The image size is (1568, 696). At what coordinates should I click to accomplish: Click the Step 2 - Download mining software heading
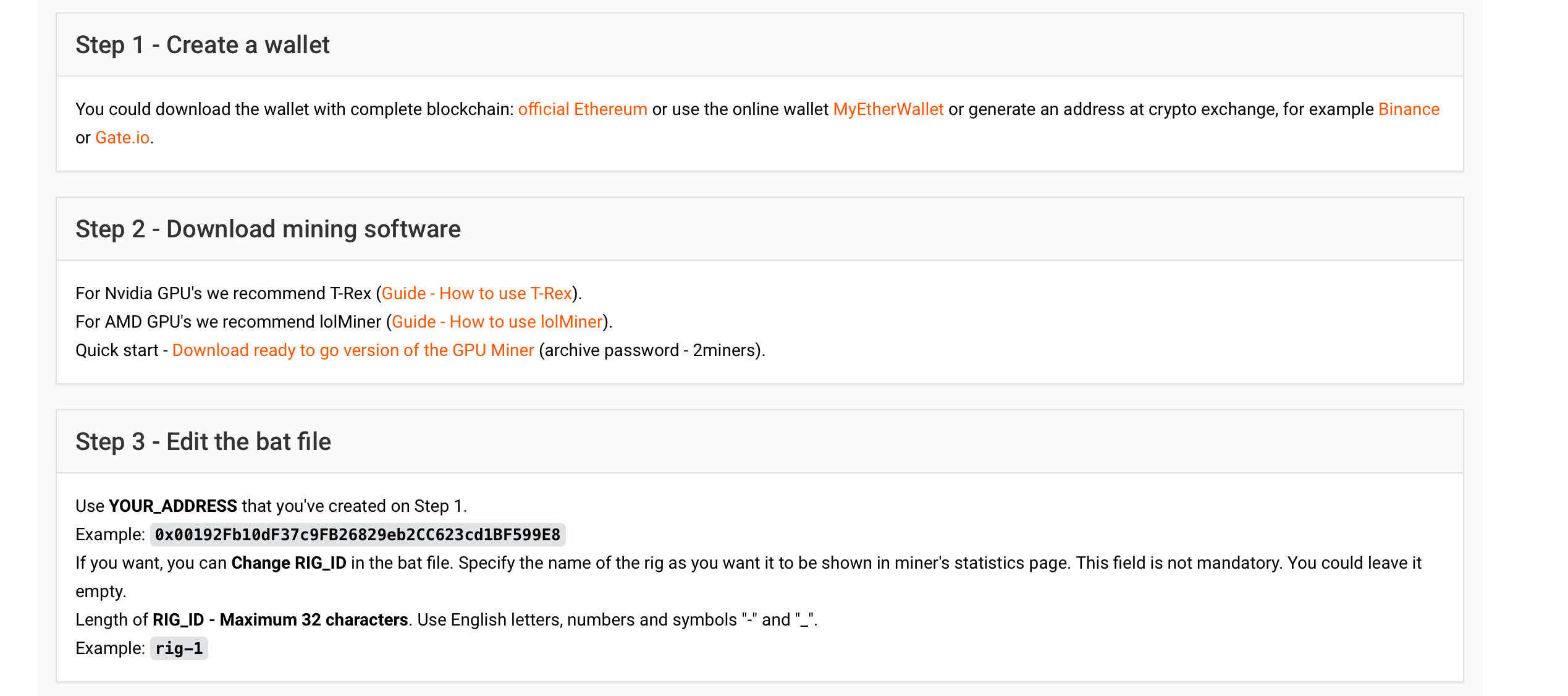268,229
